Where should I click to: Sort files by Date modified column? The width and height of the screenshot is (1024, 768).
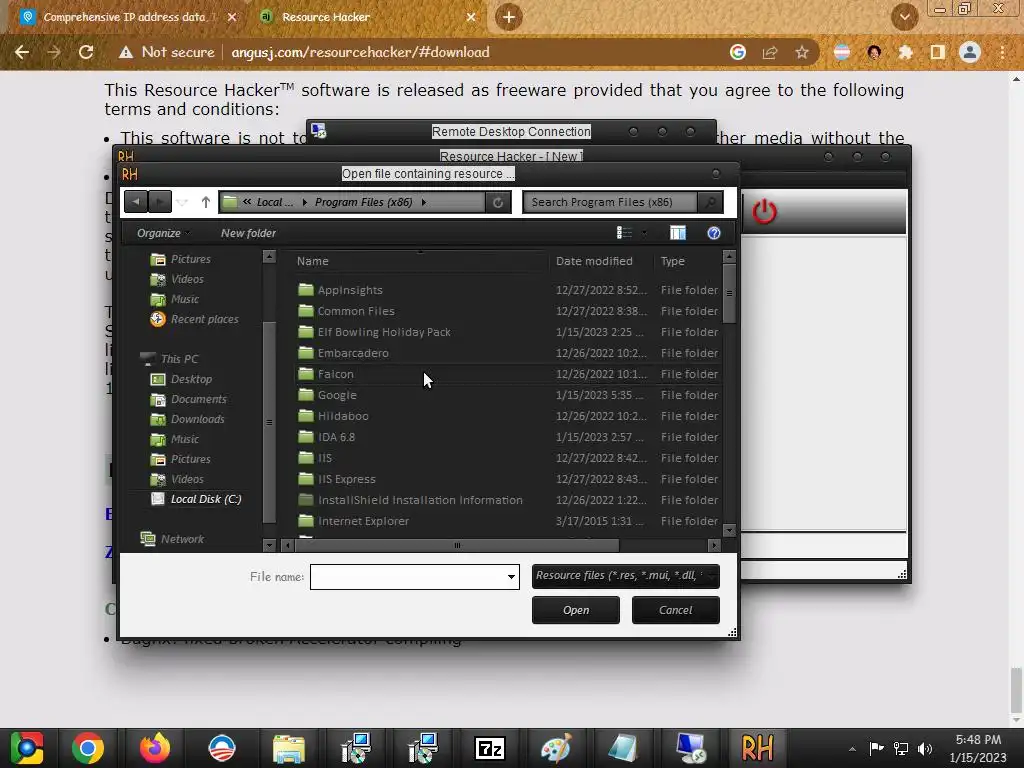pos(601,261)
